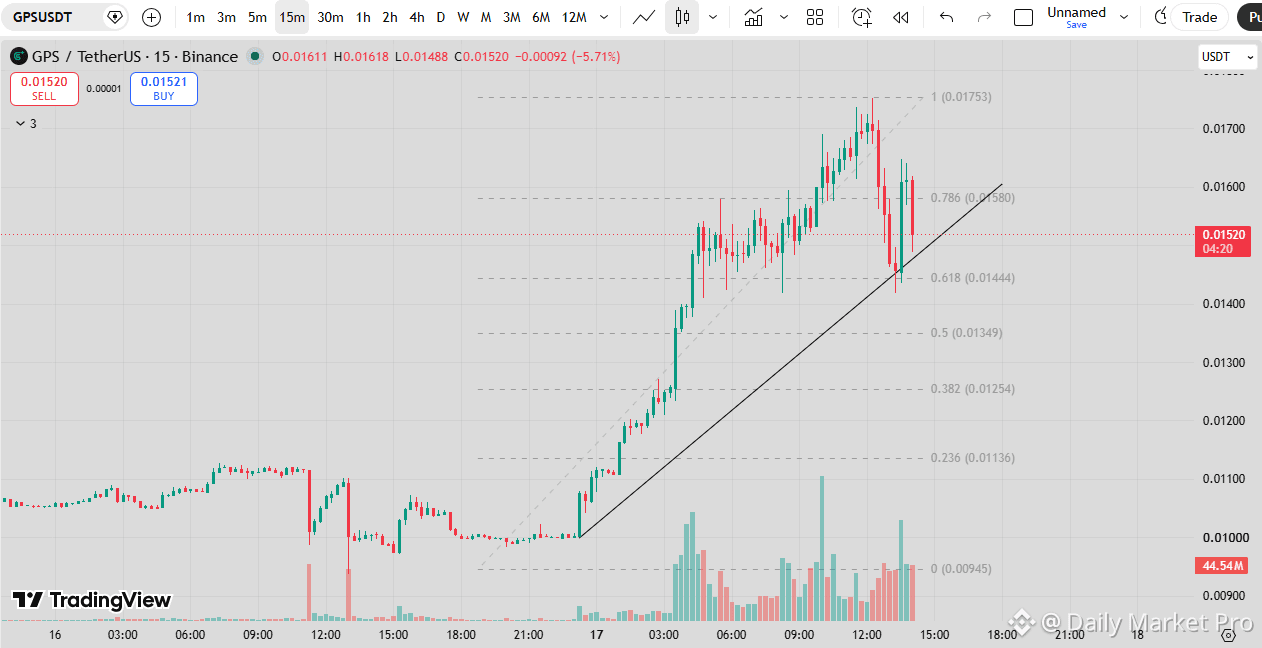This screenshot has width=1262, height=648.
Task: Click the Trade button
Action: (x=1199, y=17)
